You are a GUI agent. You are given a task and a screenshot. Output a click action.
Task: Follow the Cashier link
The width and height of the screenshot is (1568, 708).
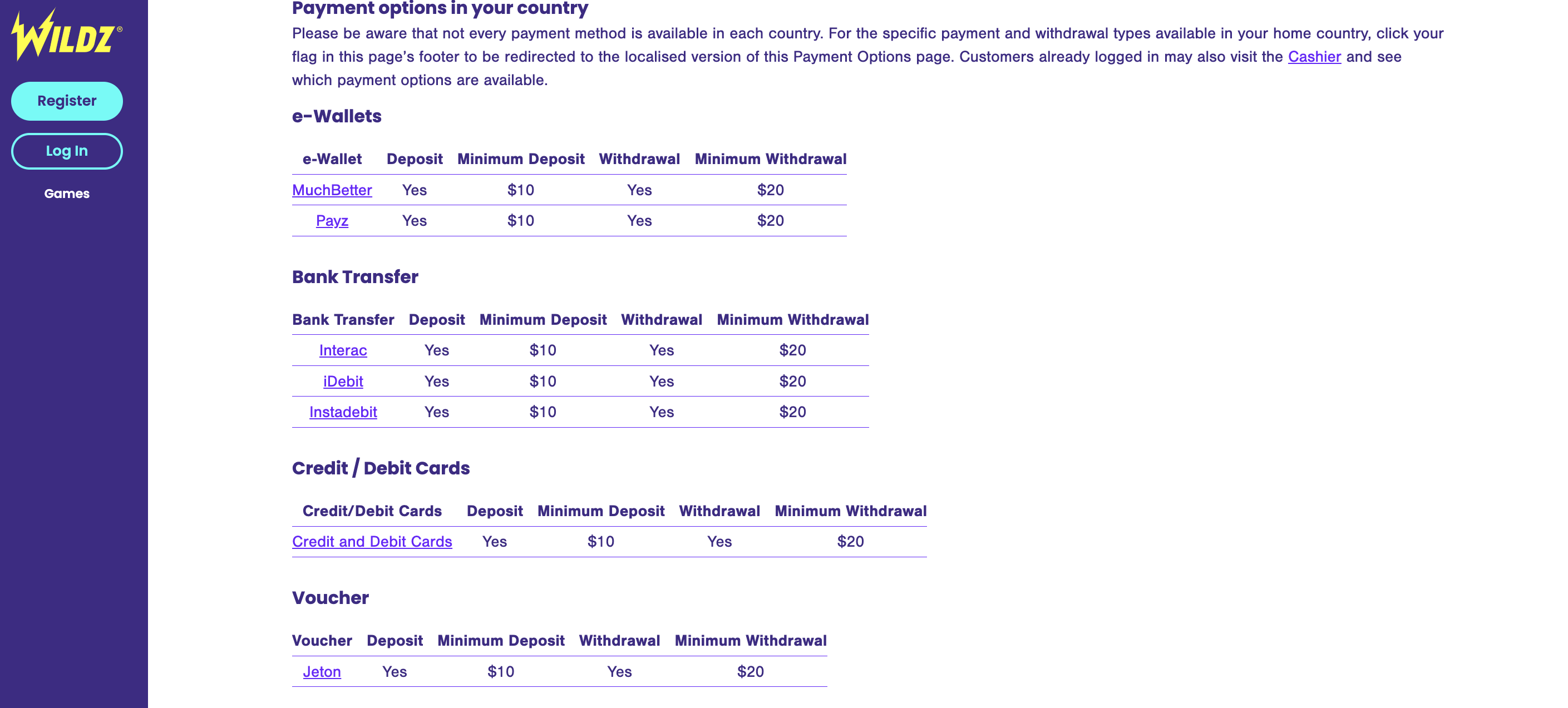click(x=1314, y=57)
